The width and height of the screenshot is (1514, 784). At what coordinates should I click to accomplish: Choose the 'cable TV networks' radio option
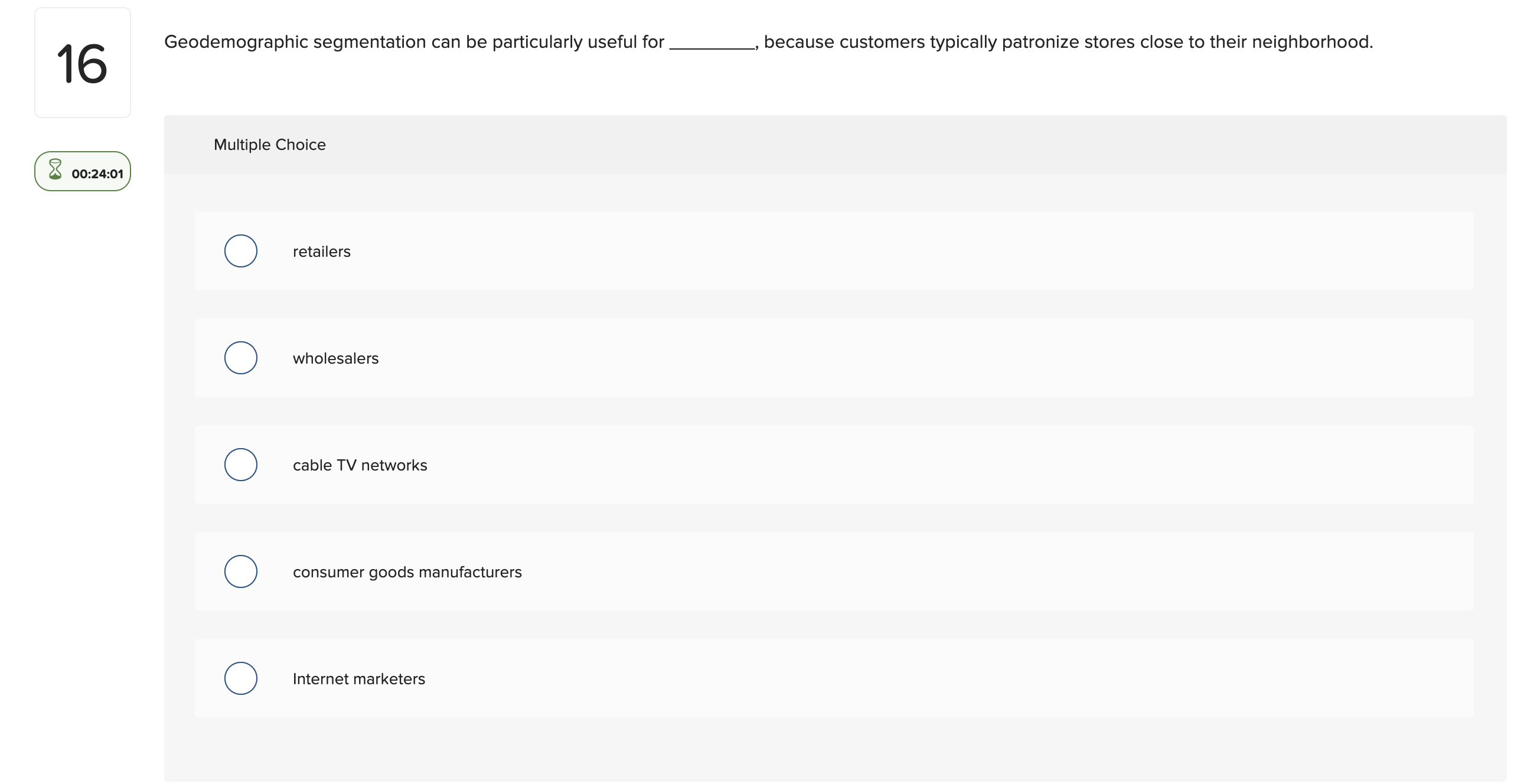241,465
